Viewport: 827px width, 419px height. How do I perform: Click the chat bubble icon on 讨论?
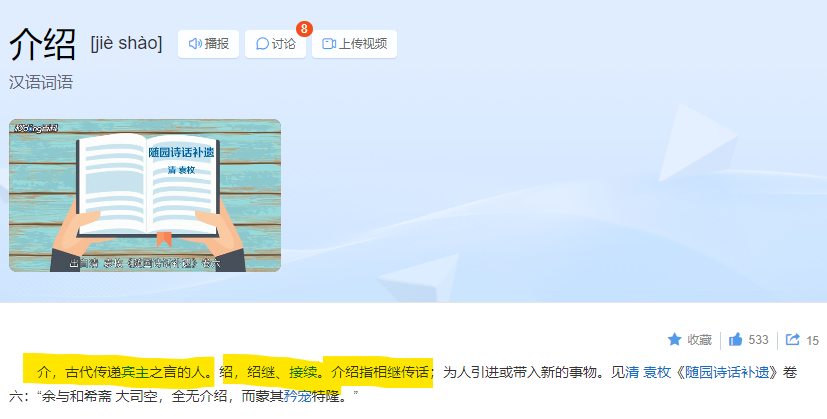pos(262,44)
